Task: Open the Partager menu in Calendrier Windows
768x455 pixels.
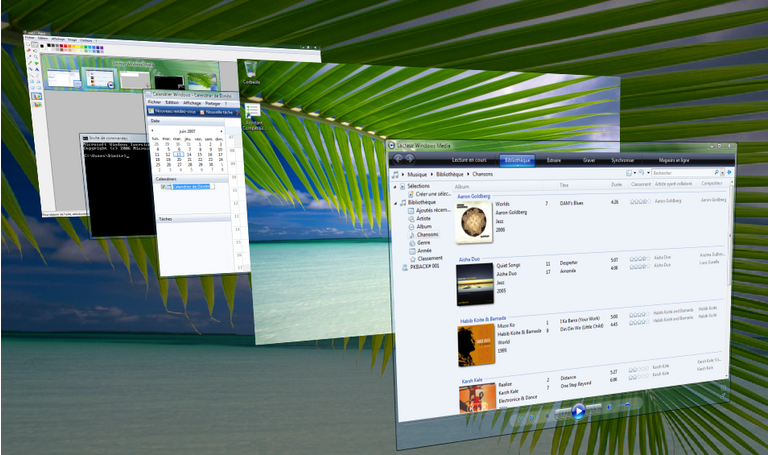Action: pyautogui.click(x=213, y=103)
